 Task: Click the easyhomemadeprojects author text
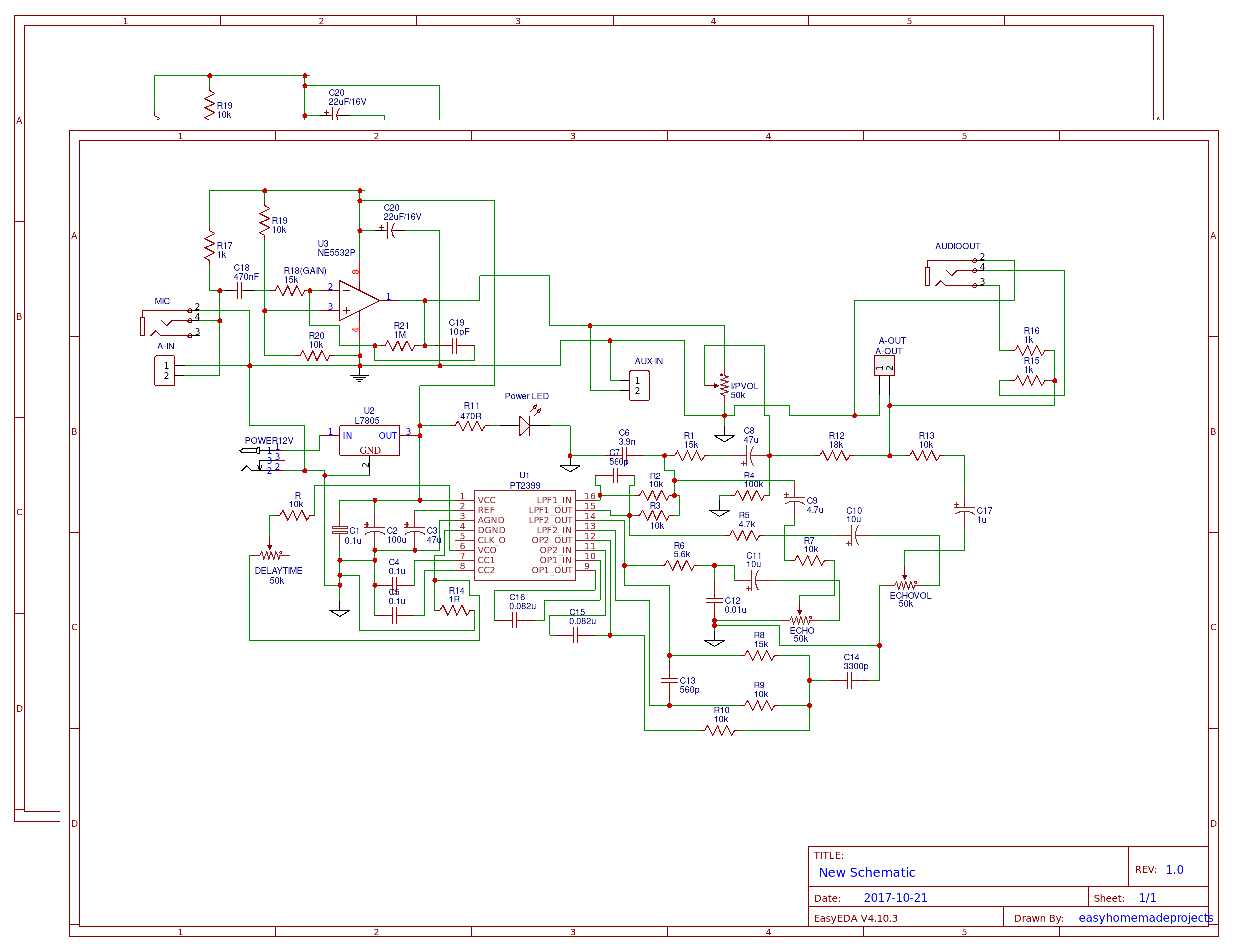(x=1145, y=918)
